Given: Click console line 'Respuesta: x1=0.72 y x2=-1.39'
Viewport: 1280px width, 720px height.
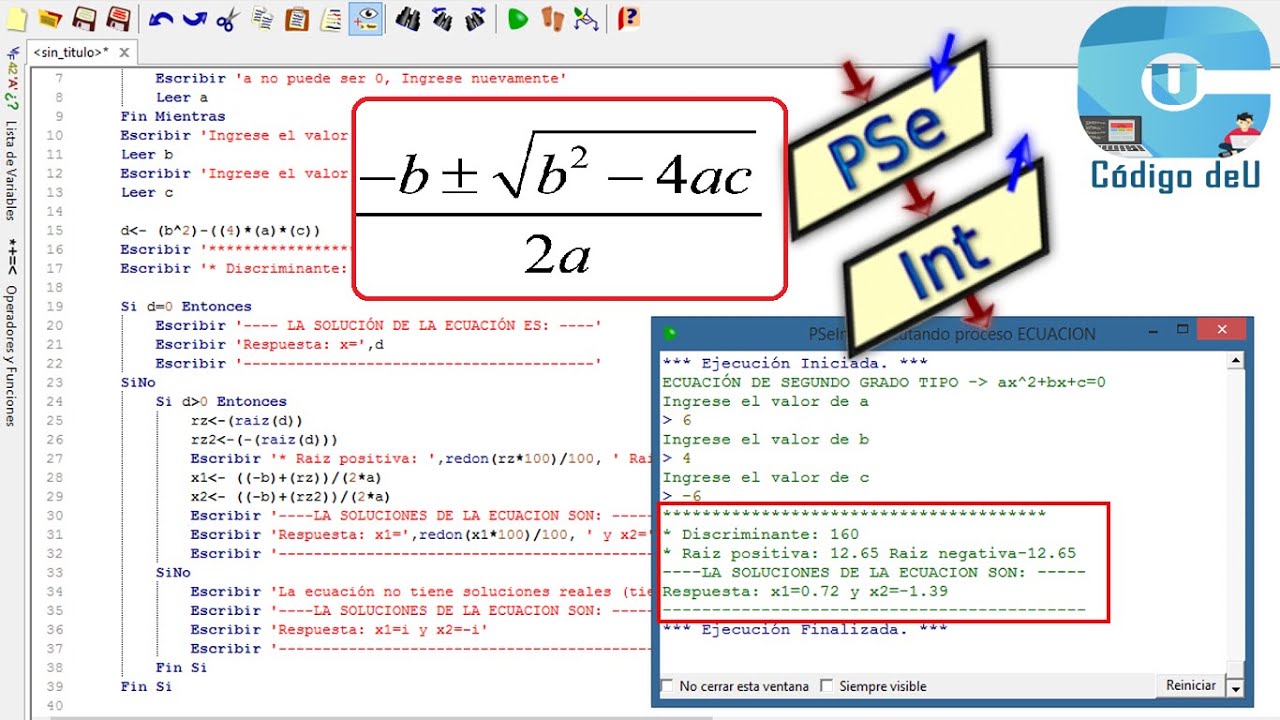Looking at the screenshot, I should tap(805, 591).
